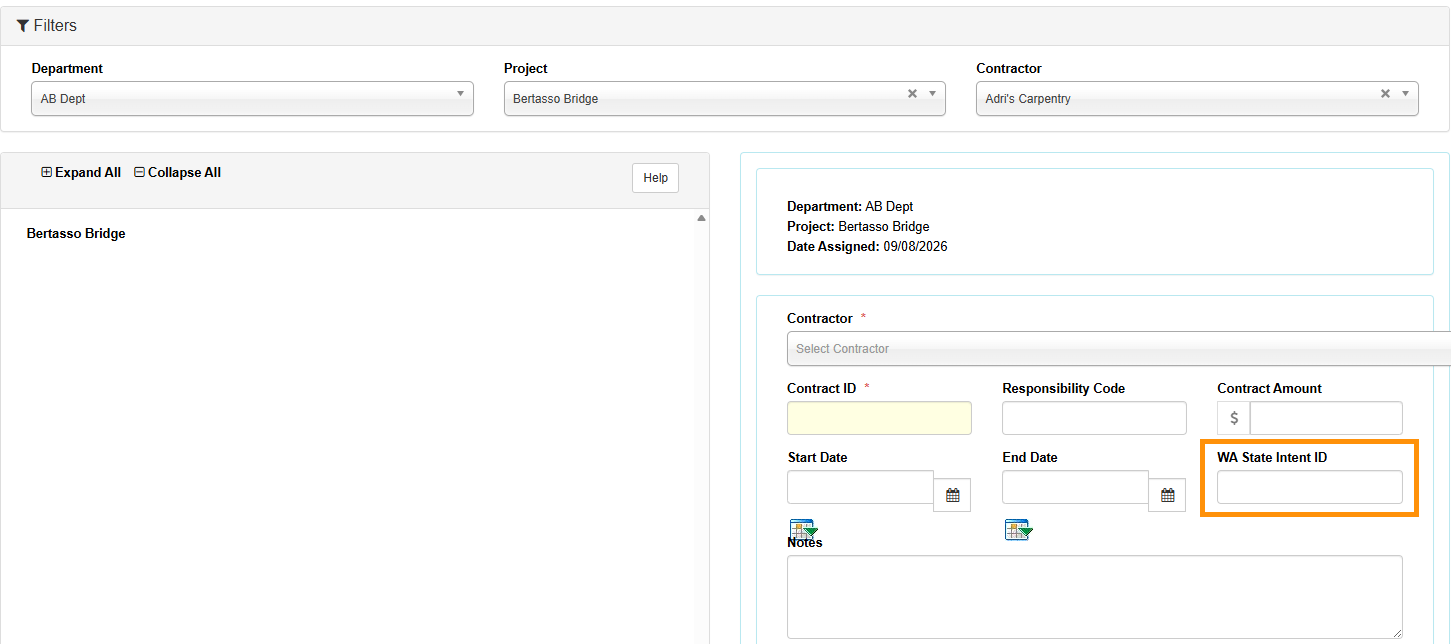Click the Contract Amount field
Viewport: 1451px width, 644px height.
click(1326, 418)
